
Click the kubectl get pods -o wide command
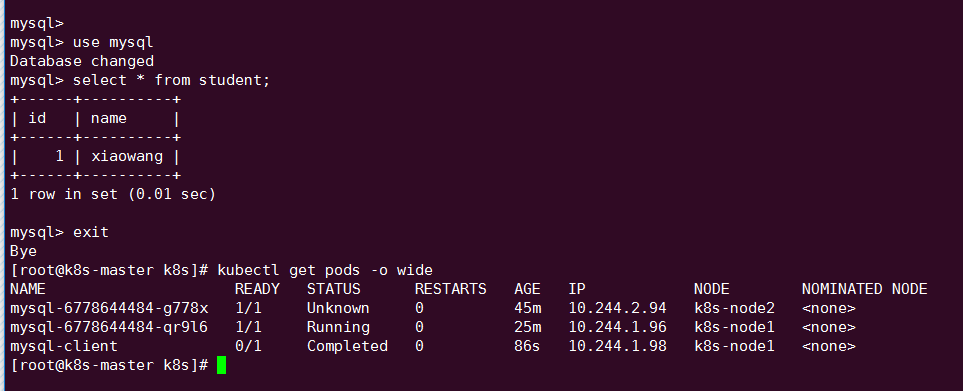tap(325, 270)
